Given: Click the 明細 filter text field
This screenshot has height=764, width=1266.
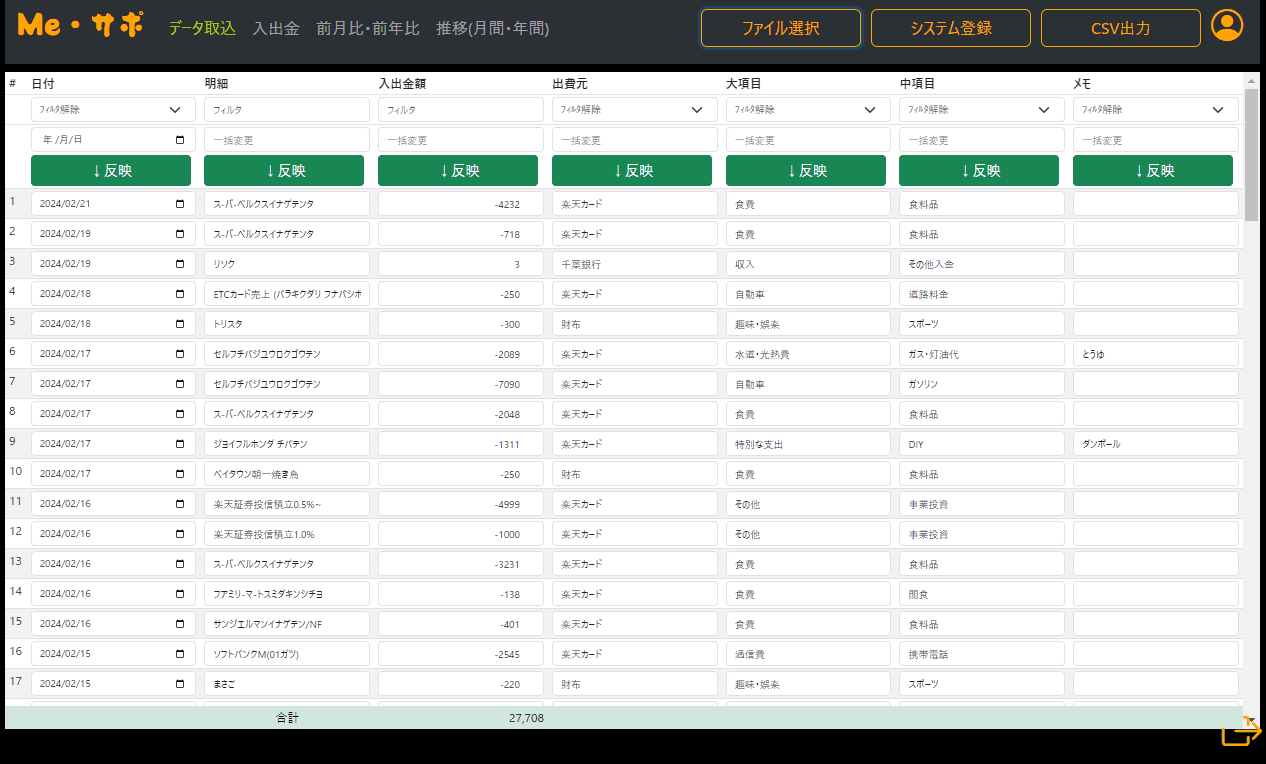Looking at the screenshot, I should [x=287, y=110].
